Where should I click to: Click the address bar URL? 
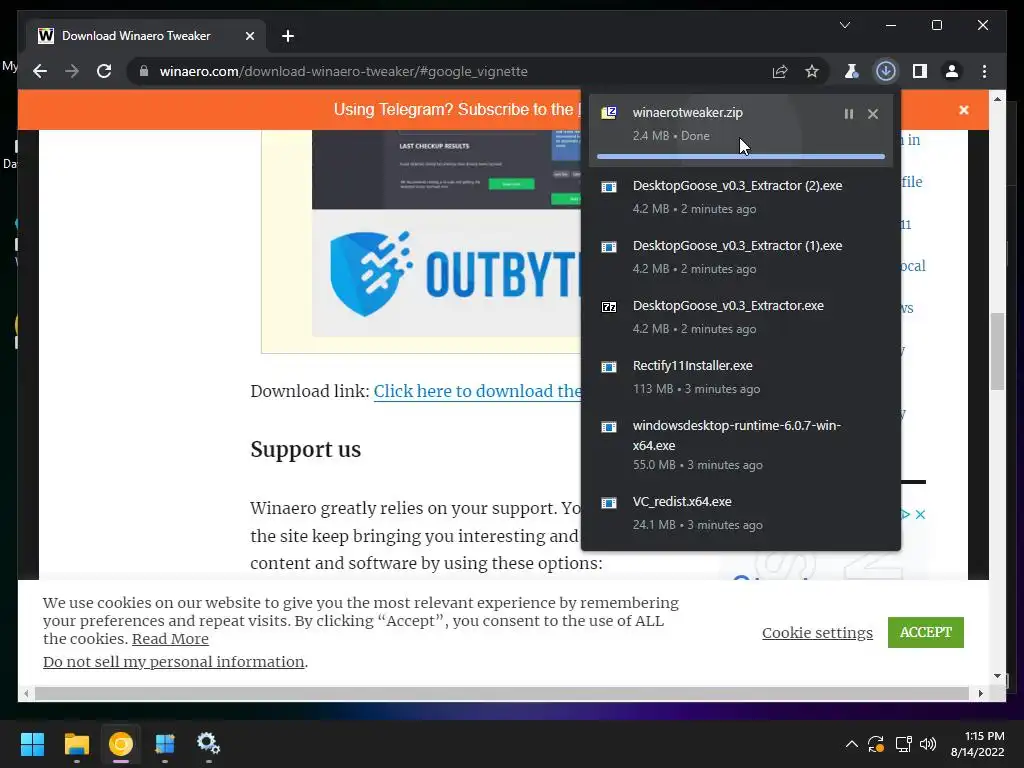click(344, 71)
